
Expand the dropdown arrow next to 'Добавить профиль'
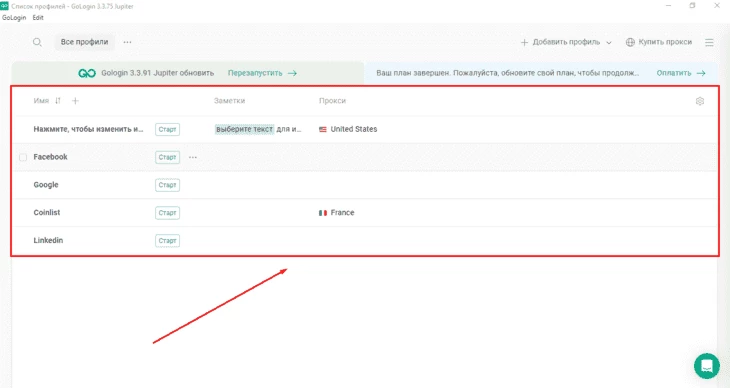coord(608,42)
